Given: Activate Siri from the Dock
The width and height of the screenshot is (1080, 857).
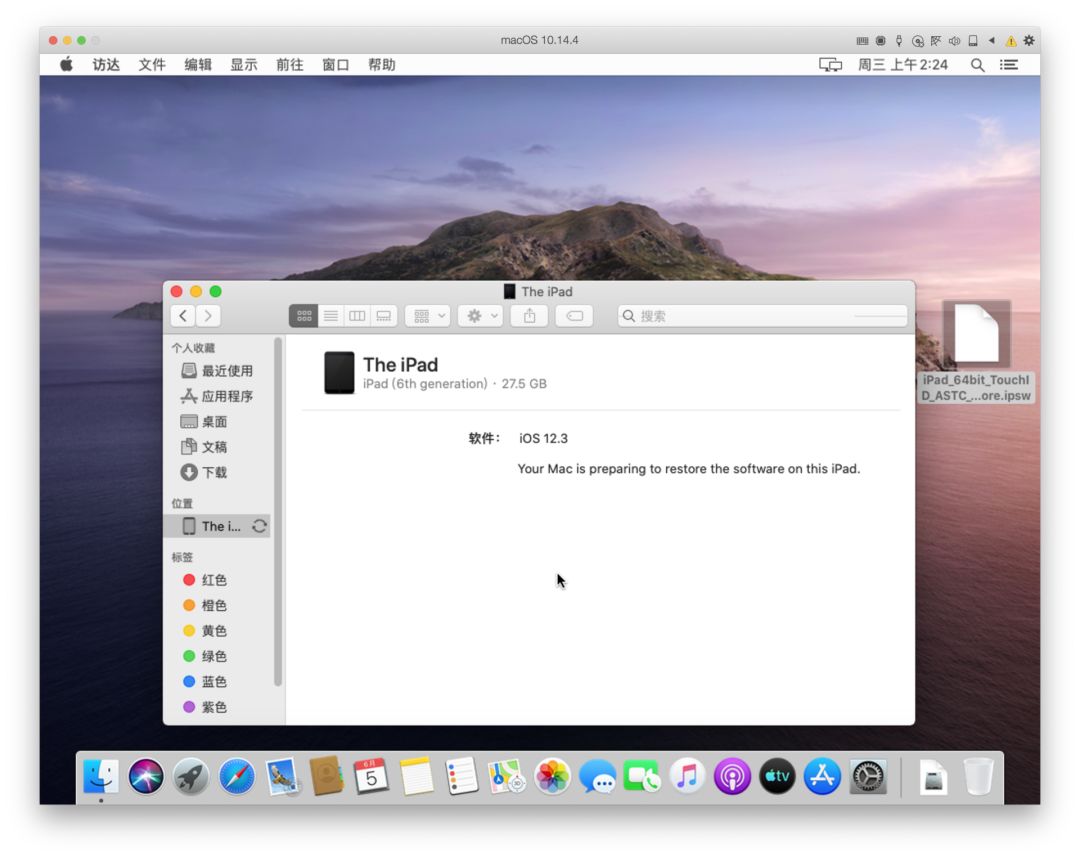Looking at the screenshot, I should coord(145,776).
